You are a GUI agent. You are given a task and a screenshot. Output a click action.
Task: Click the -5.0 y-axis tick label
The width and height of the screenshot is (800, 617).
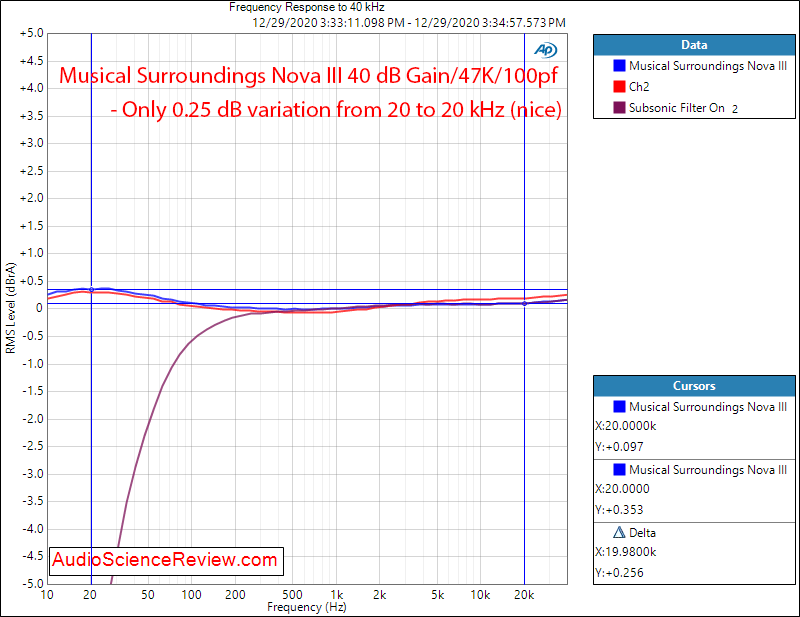click(32, 583)
